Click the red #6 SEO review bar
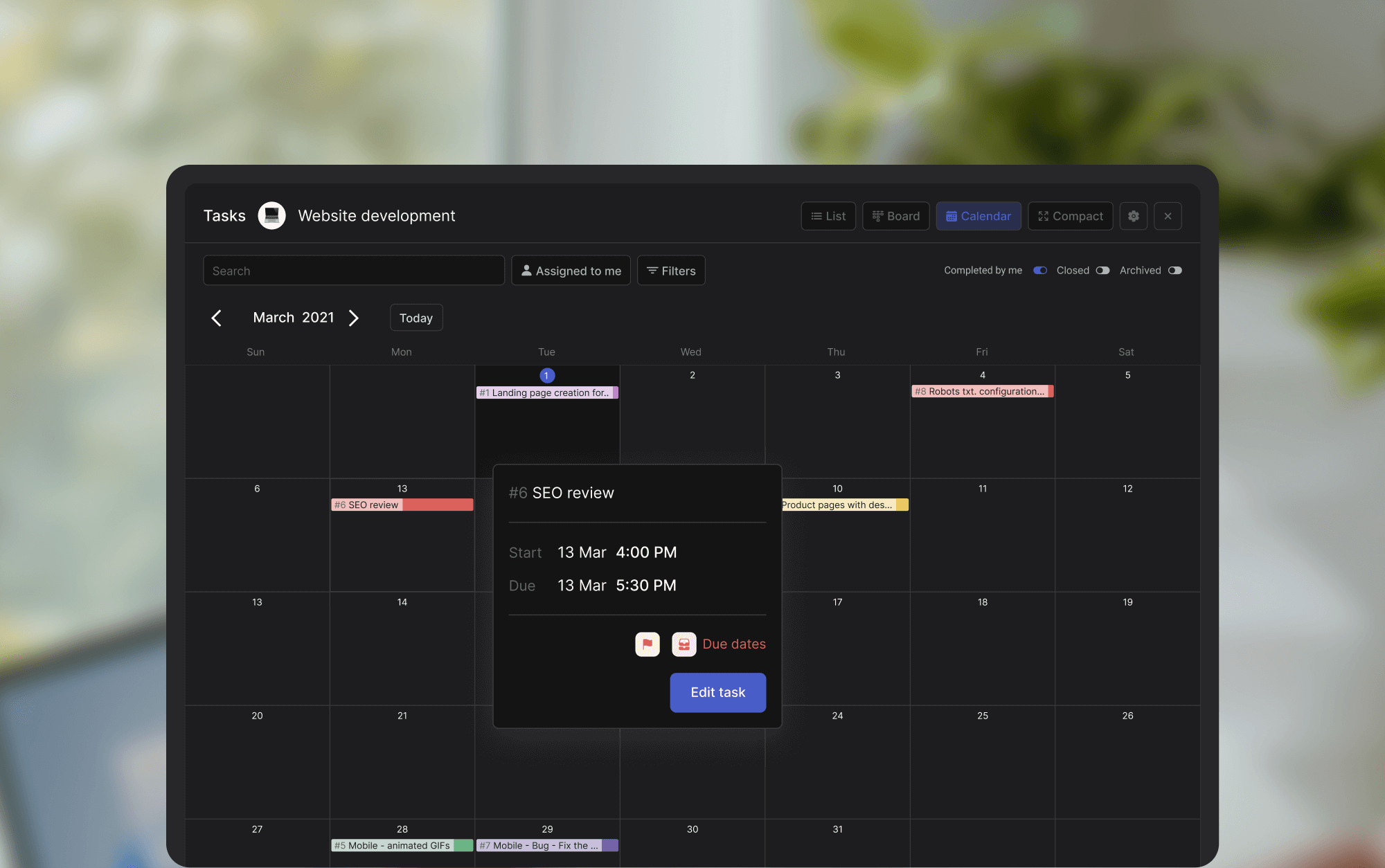 point(402,505)
